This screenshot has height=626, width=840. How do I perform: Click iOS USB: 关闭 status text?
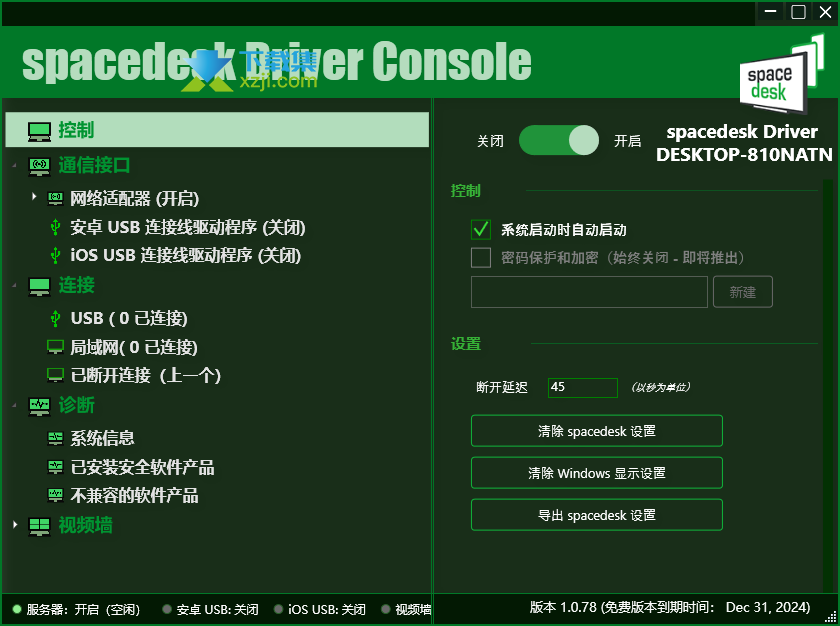[x=327, y=609]
